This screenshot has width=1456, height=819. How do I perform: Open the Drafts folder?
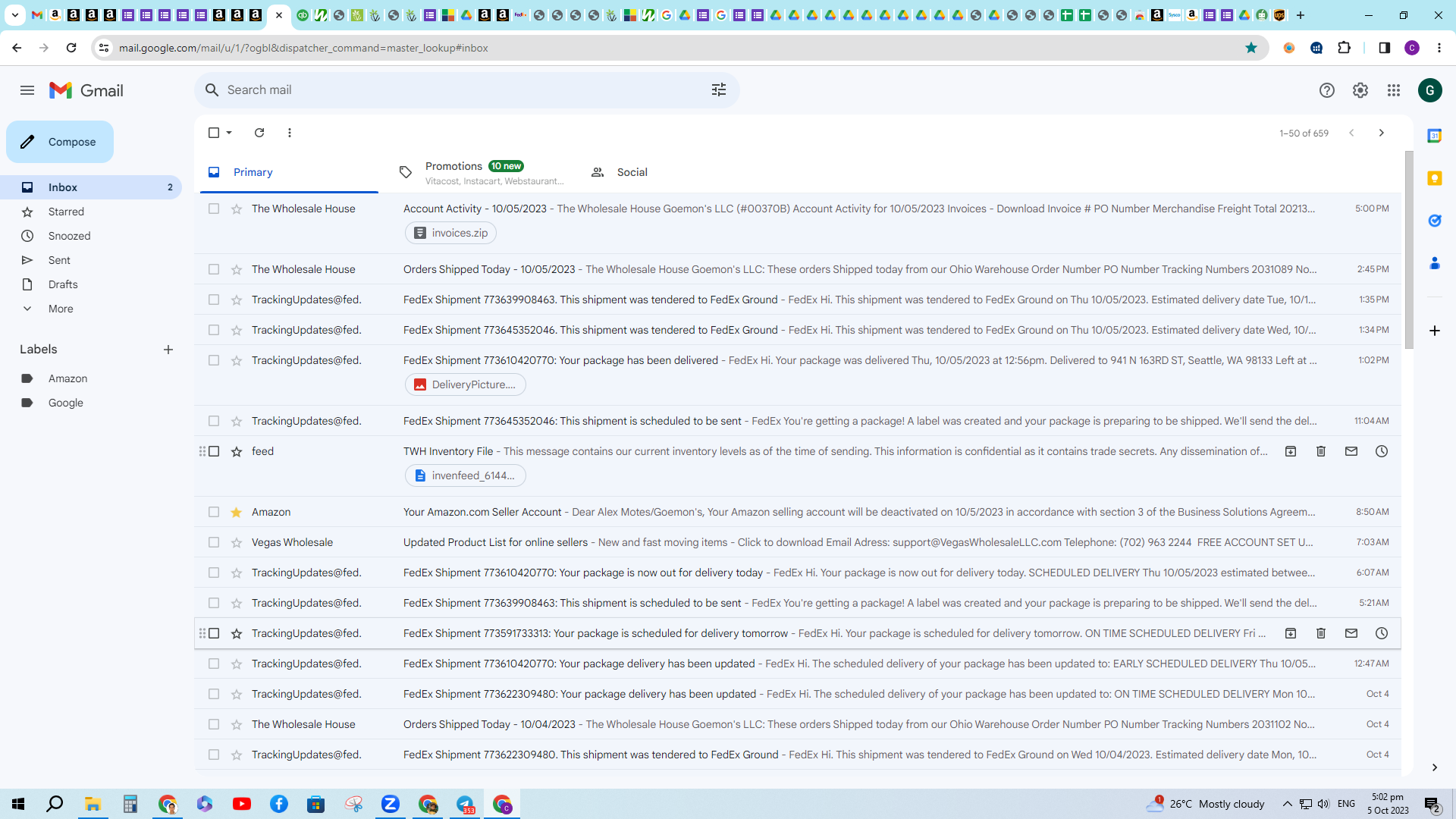(x=91, y=284)
